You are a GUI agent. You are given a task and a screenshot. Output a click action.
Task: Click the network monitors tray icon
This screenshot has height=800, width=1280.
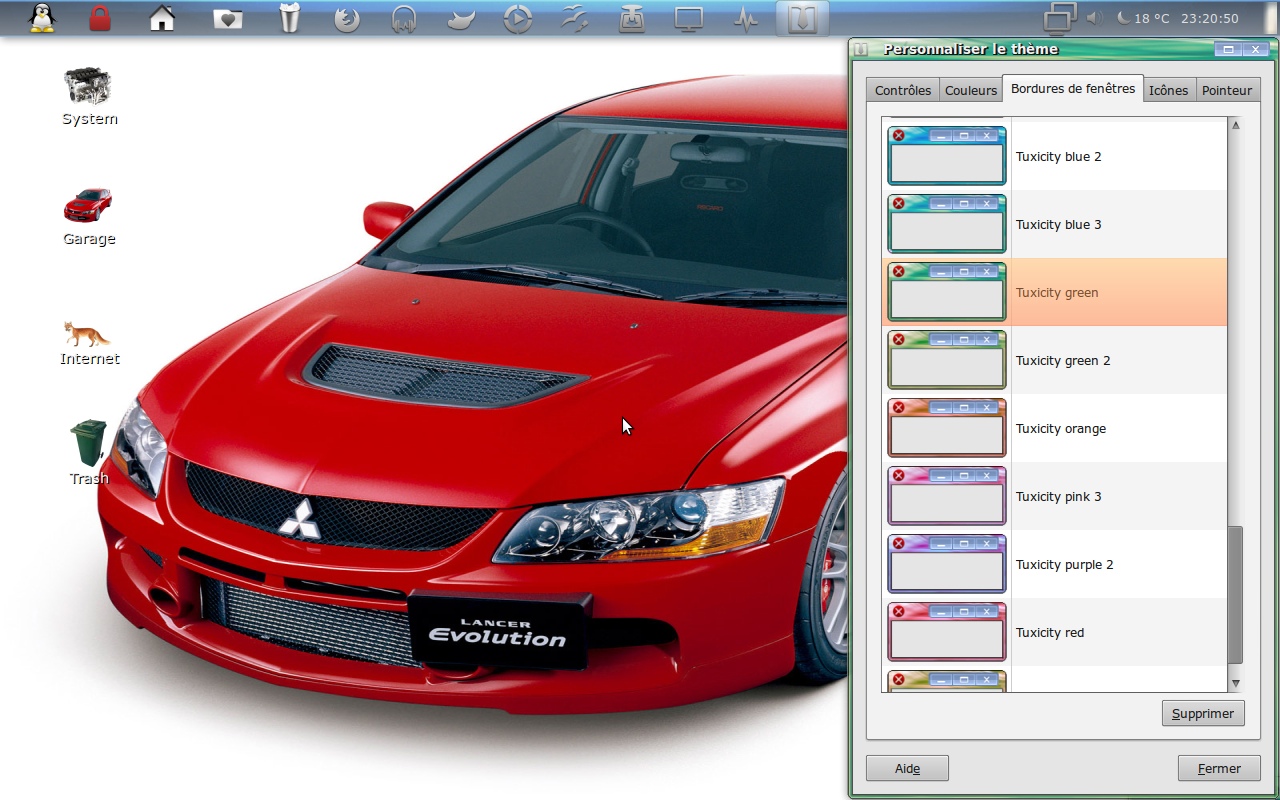1060,18
